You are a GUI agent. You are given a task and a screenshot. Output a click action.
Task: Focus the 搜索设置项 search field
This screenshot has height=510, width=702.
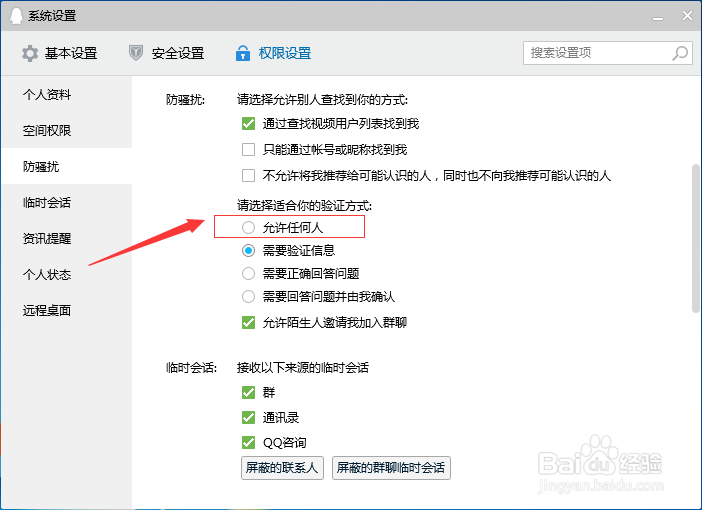pyautogui.click(x=608, y=53)
